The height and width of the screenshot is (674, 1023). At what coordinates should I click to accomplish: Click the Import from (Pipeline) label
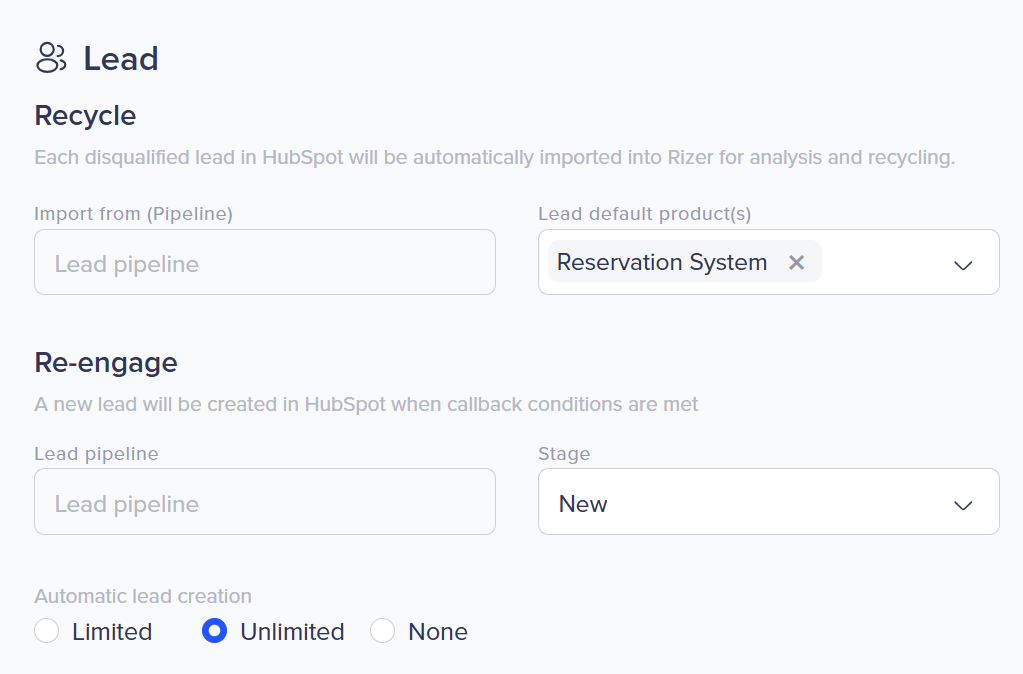coord(133,213)
